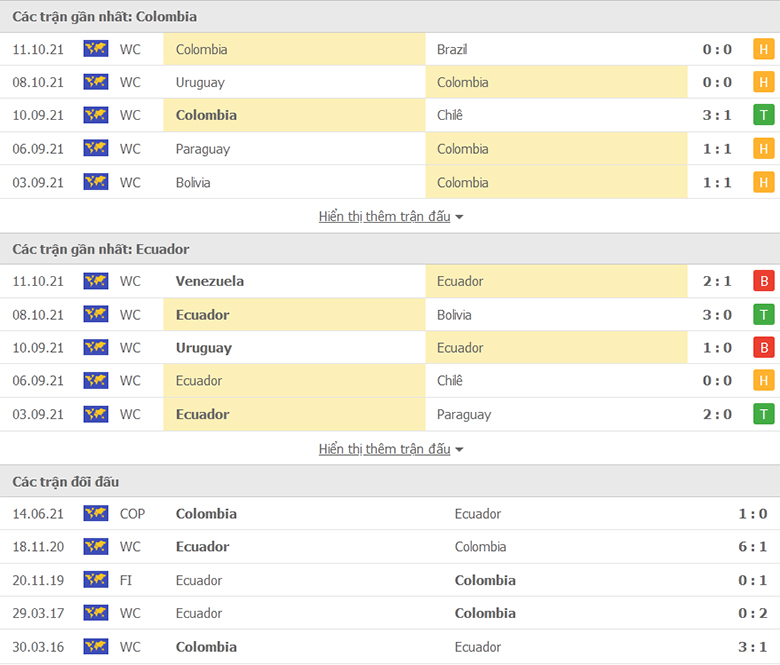Click the H draw badge on Uruguay-Colombia row

764,82
